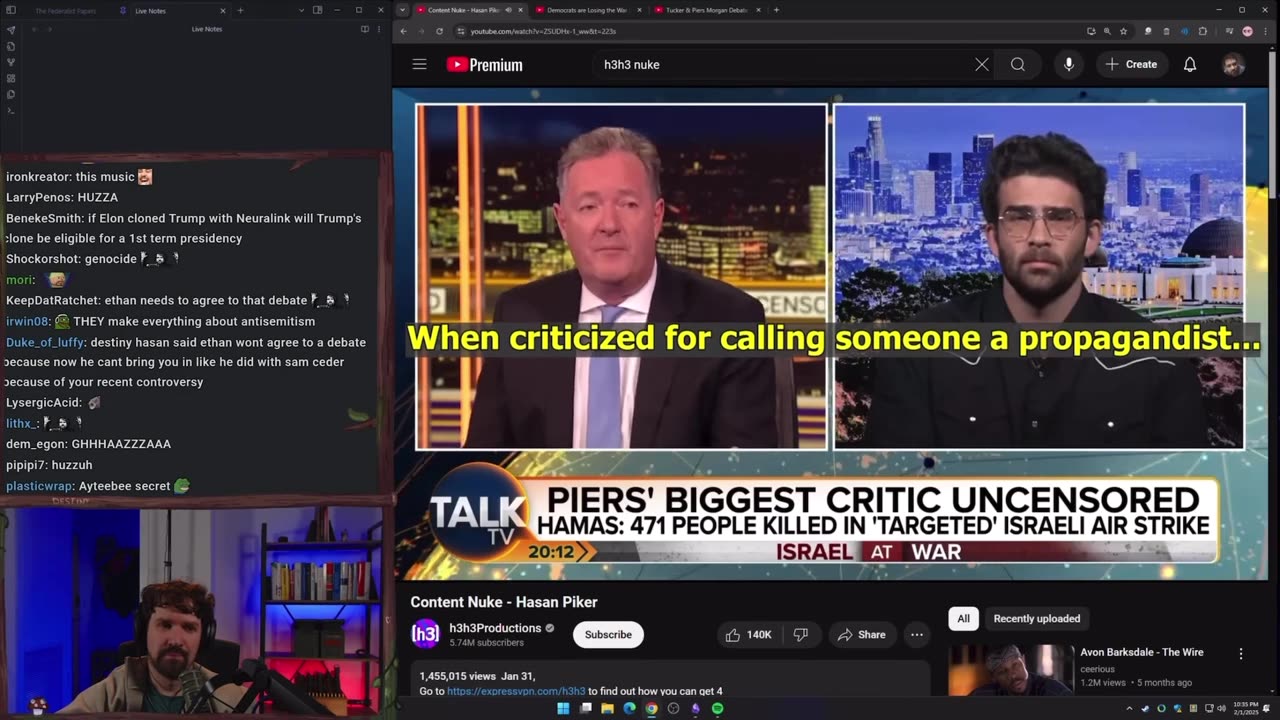Play or pause the YouTube video
The image size is (1280, 720).
pyautogui.click(x=830, y=335)
